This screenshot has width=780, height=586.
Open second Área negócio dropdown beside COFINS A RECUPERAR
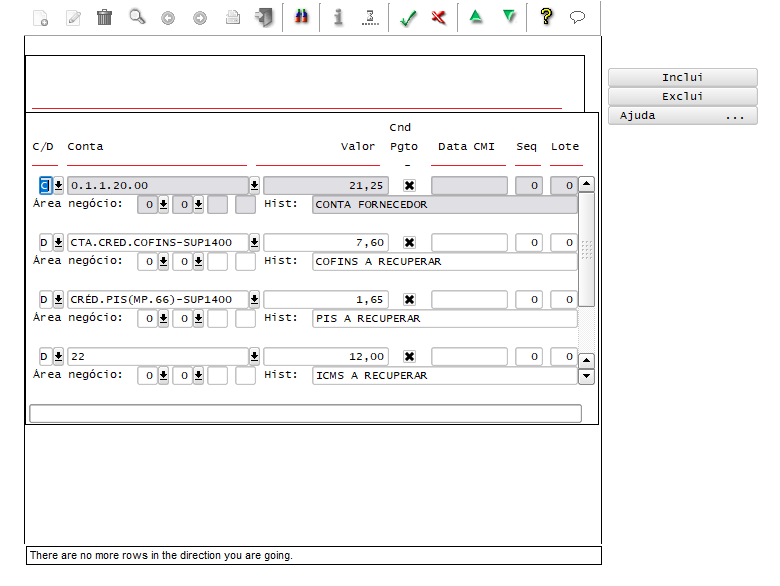pos(198,262)
